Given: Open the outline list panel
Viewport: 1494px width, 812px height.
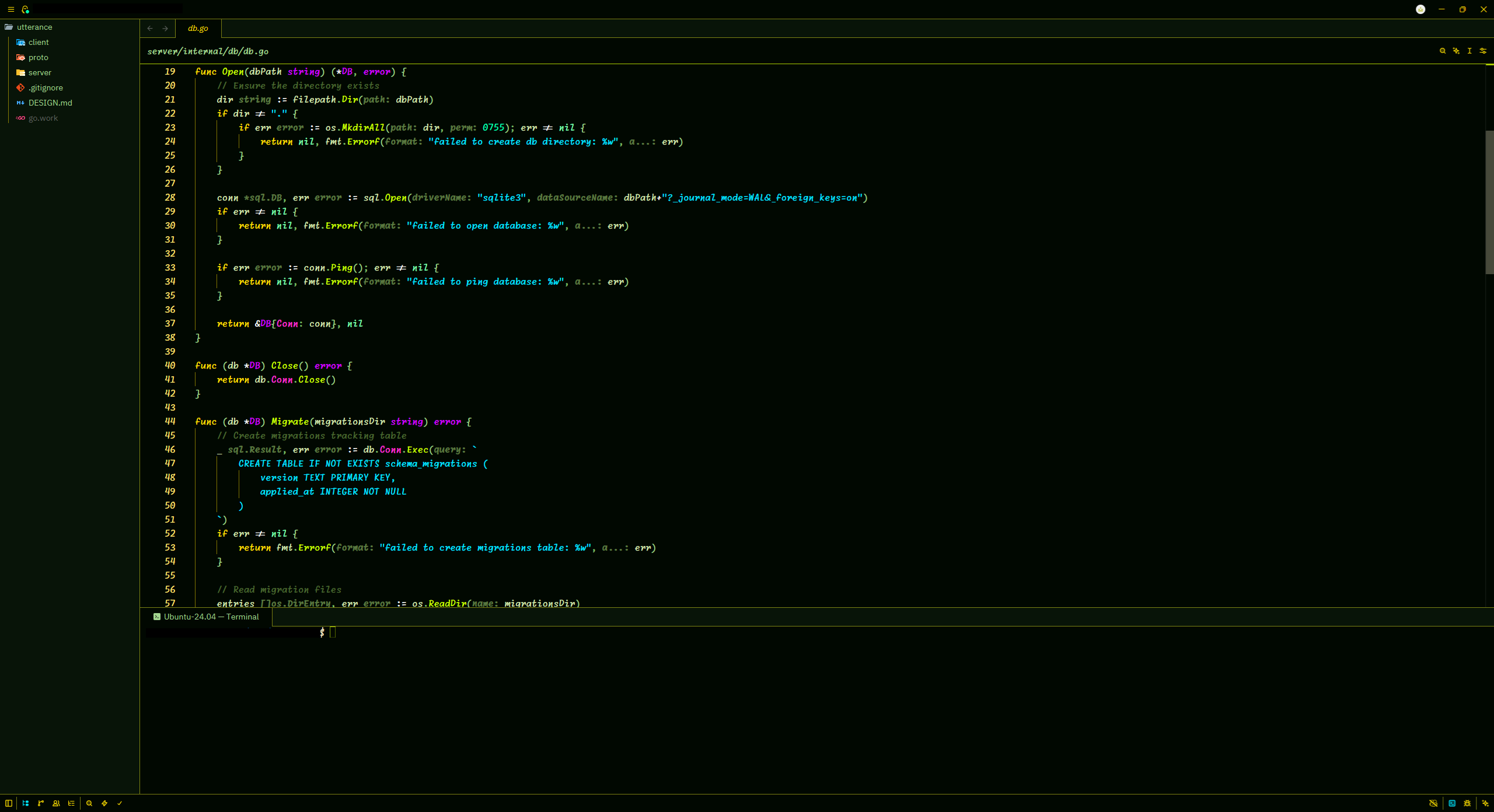Looking at the screenshot, I should (71, 803).
